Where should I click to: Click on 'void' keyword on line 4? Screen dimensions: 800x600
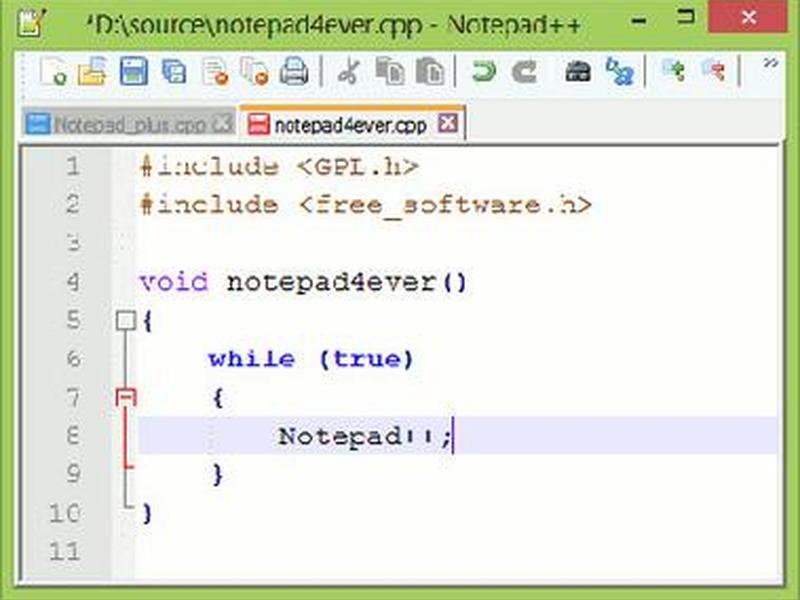(x=174, y=282)
